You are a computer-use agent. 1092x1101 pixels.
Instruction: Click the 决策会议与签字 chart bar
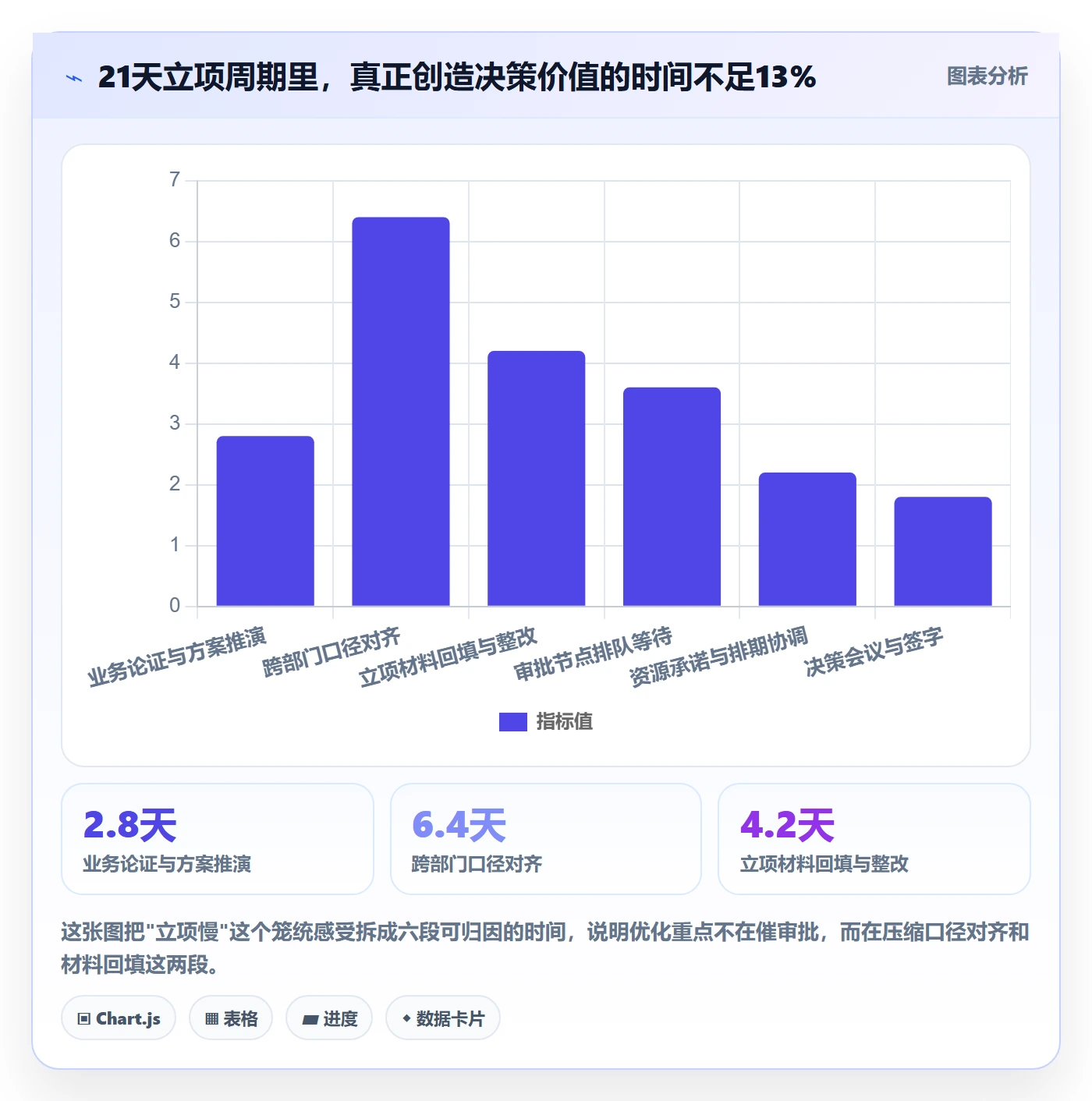[943, 551]
